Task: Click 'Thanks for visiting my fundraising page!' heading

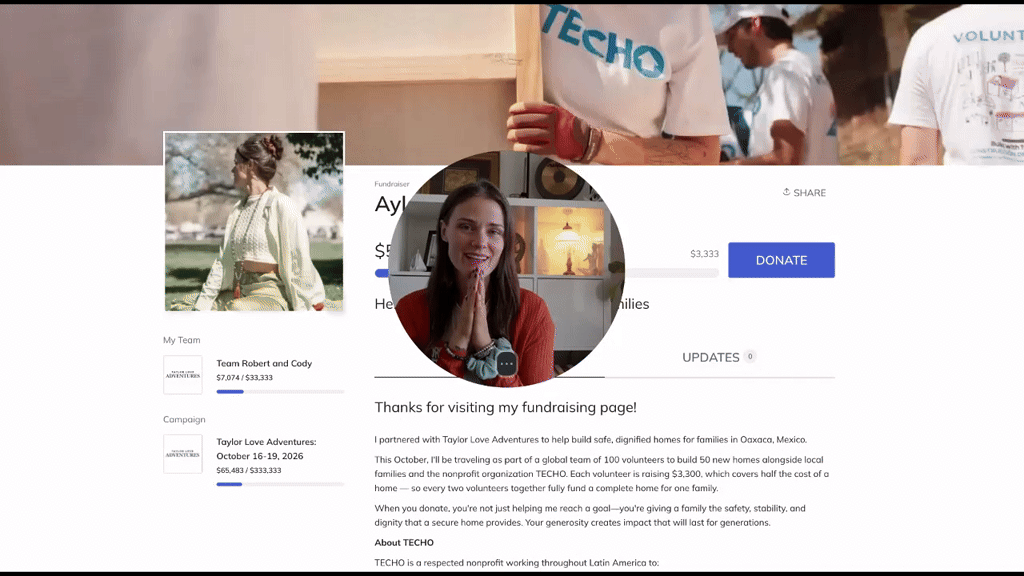Action: [505, 408]
